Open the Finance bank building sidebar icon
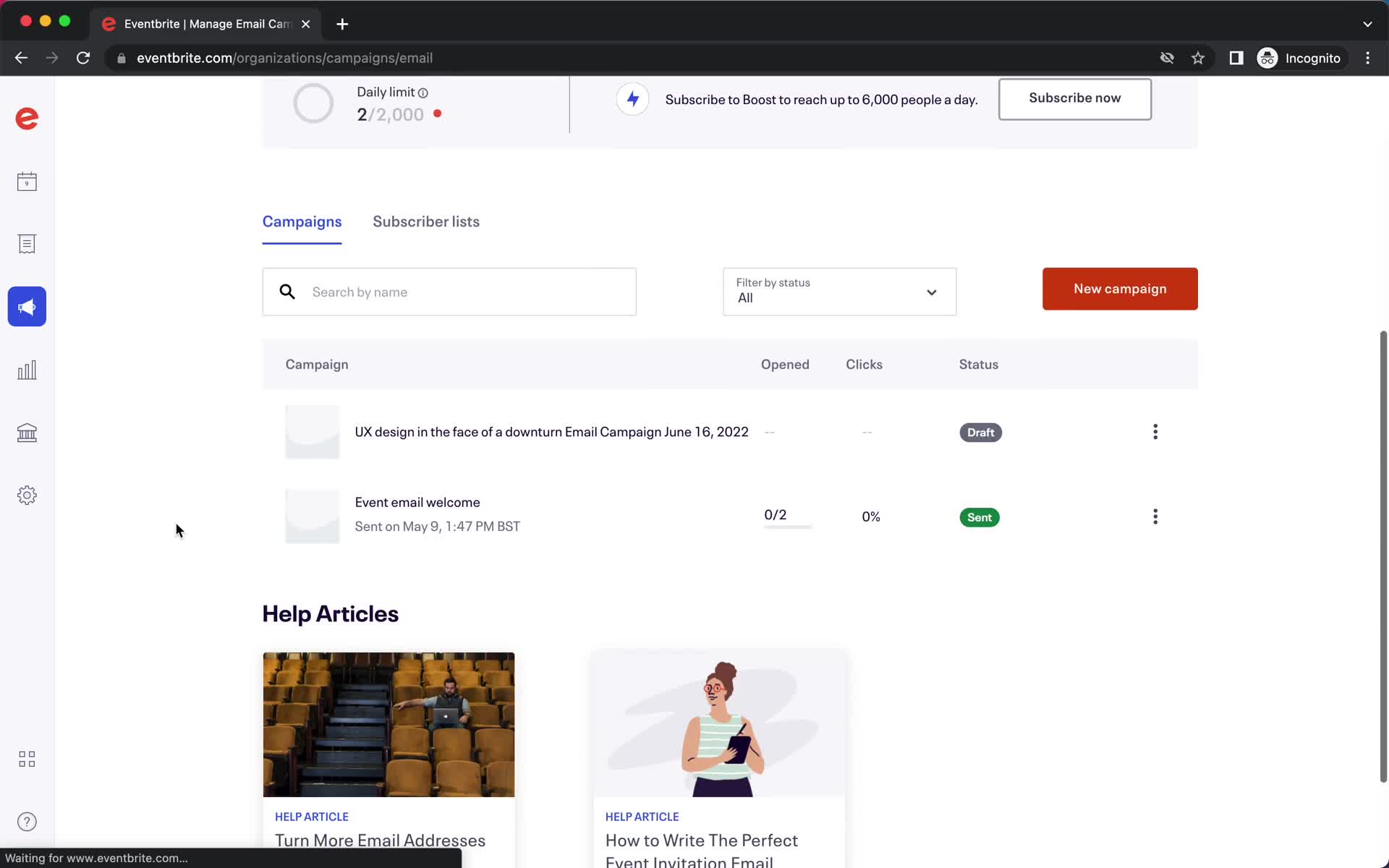This screenshot has width=1389, height=868. tap(27, 433)
